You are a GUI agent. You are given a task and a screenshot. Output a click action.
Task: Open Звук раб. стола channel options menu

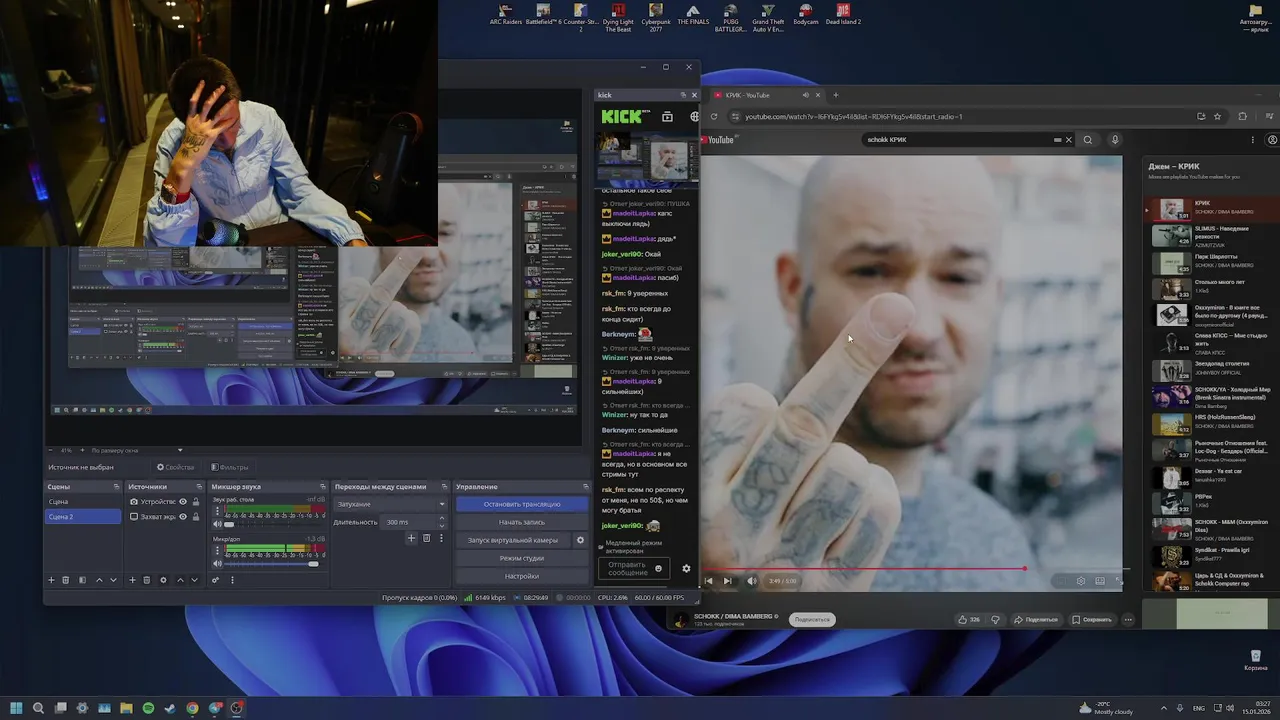click(218, 511)
